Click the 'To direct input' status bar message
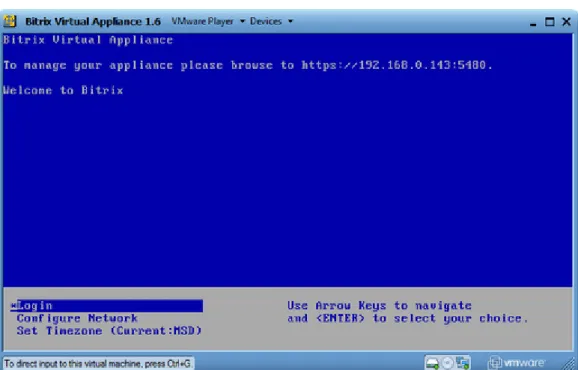Viewport: 578px width, 370px height. click(98, 364)
